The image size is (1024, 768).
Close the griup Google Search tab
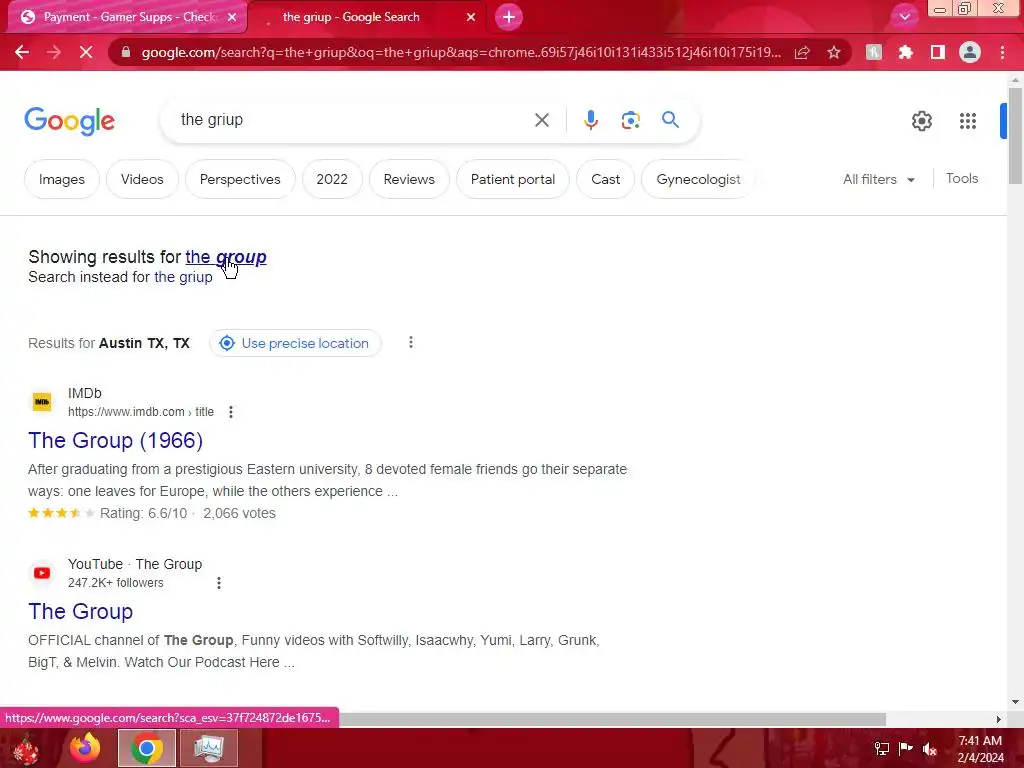click(x=471, y=17)
